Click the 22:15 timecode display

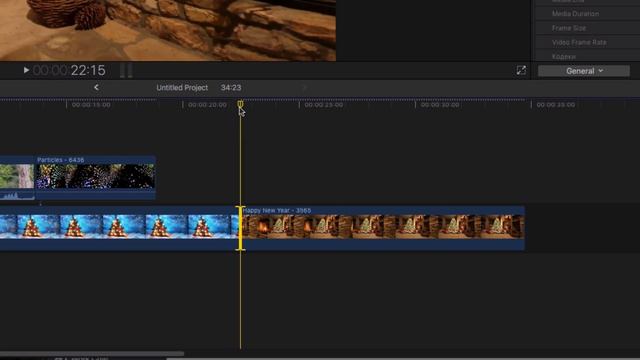point(69,71)
